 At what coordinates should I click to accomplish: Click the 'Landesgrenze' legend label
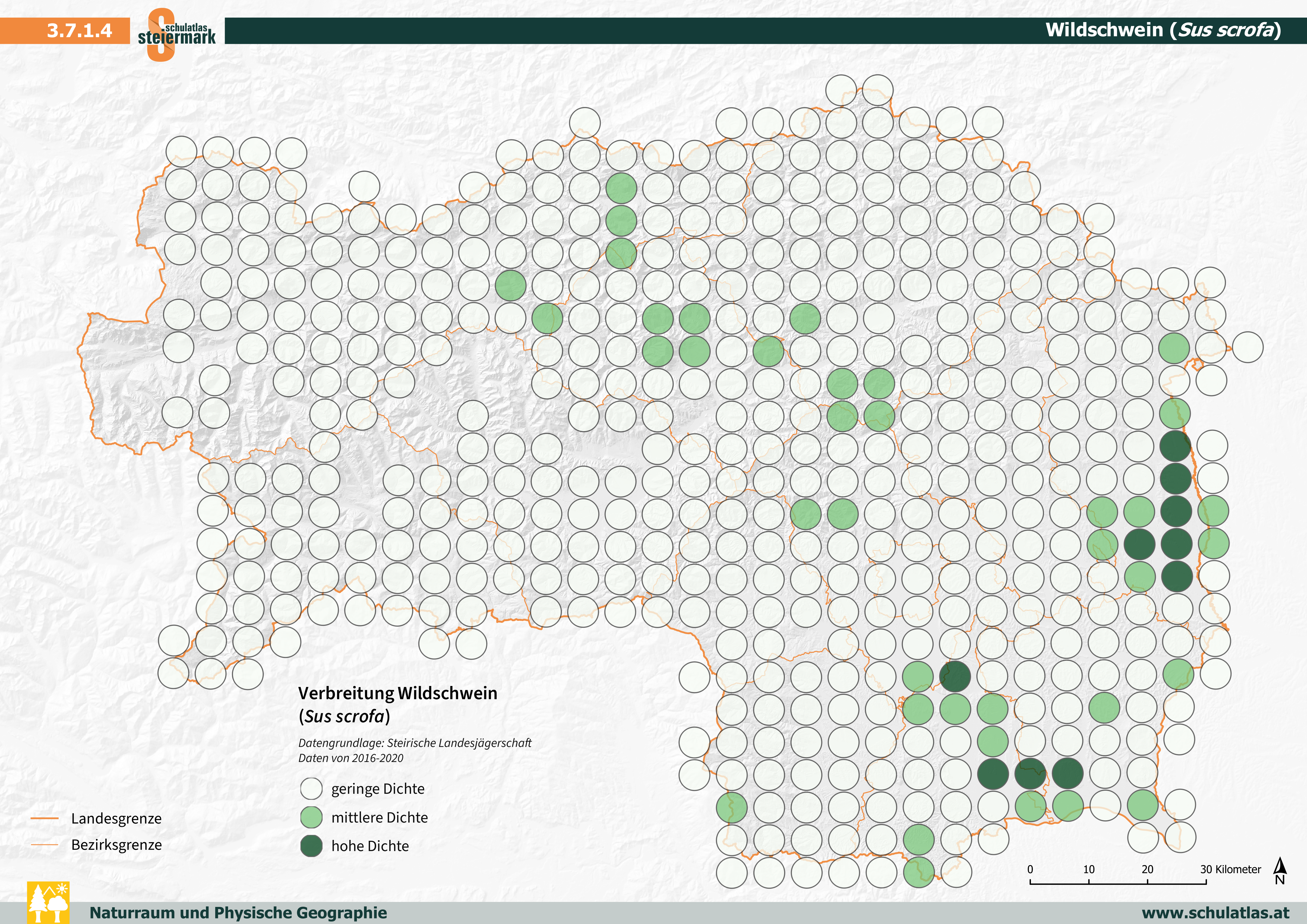click(116, 819)
